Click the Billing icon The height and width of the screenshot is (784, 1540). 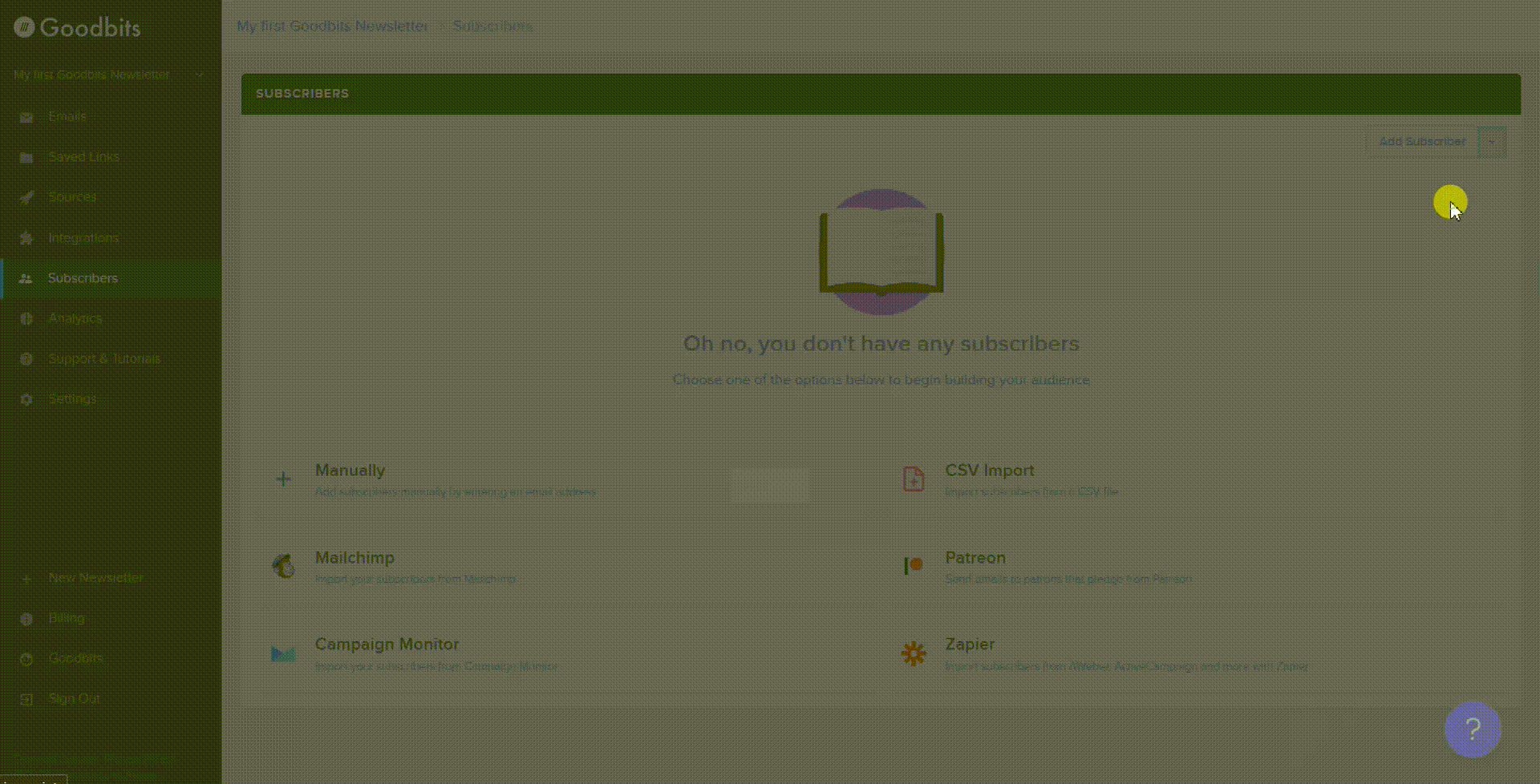pos(26,619)
